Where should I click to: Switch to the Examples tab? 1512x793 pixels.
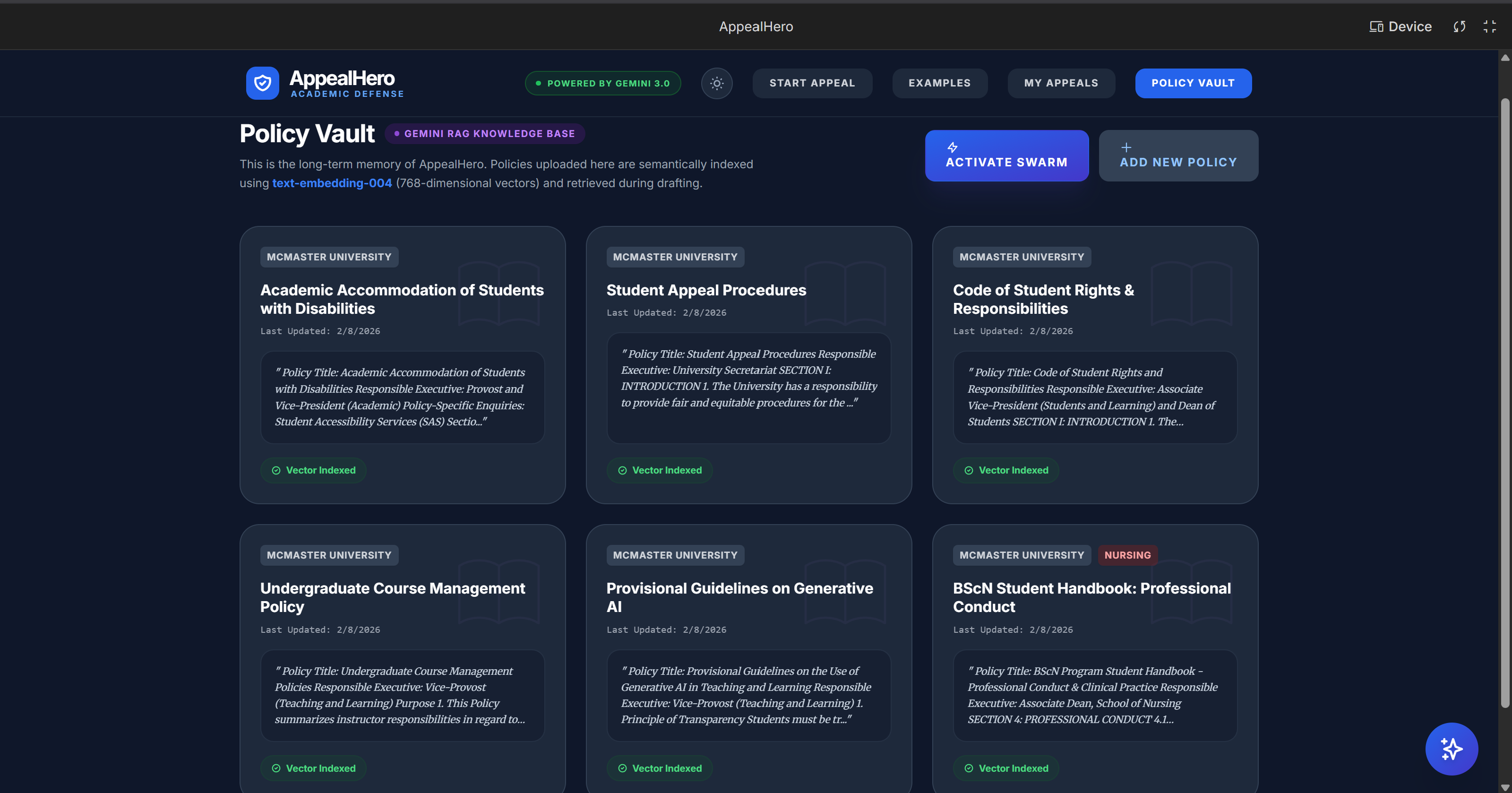[x=939, y=83]
